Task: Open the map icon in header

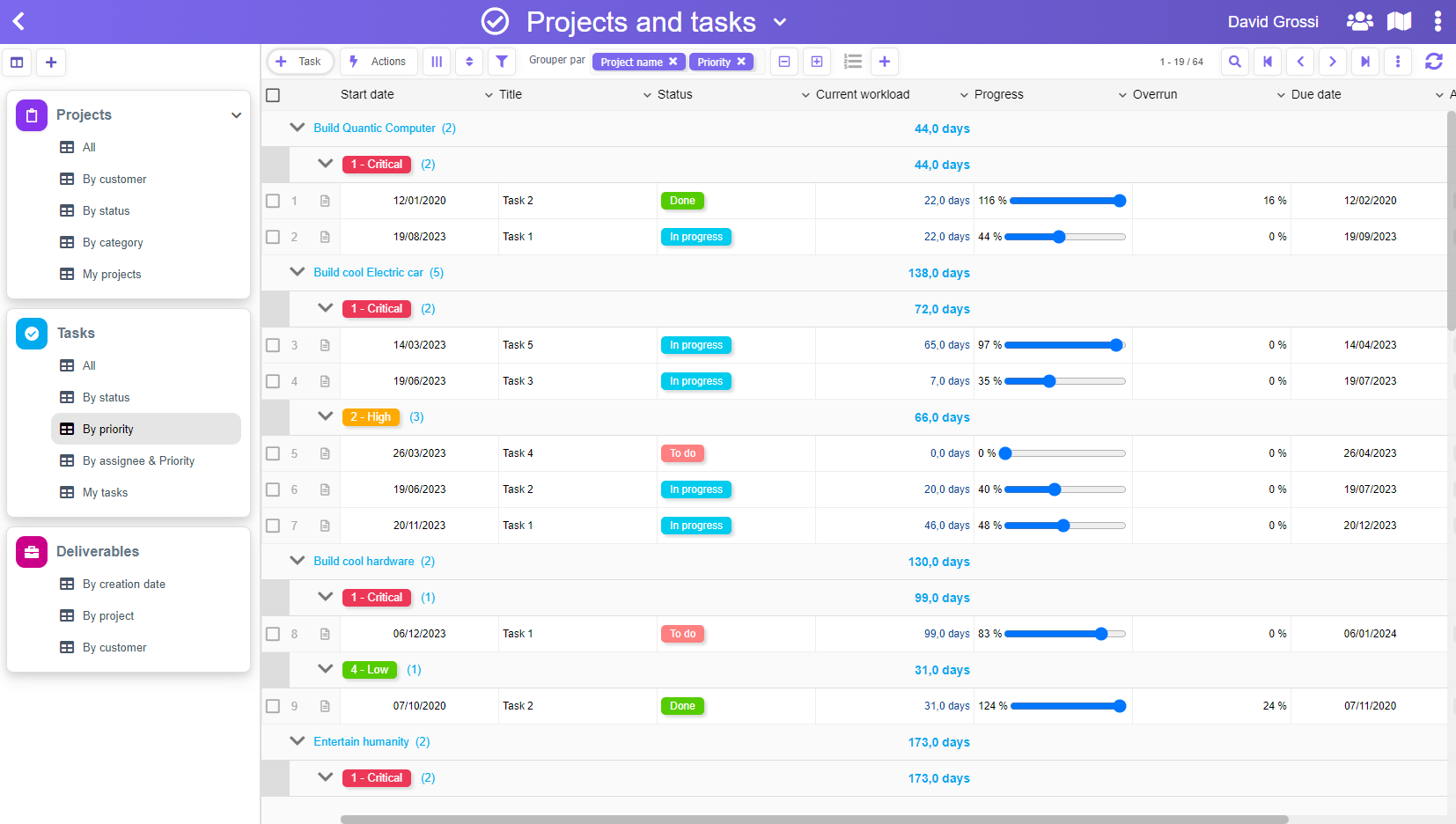Action: pos(1399,21)
